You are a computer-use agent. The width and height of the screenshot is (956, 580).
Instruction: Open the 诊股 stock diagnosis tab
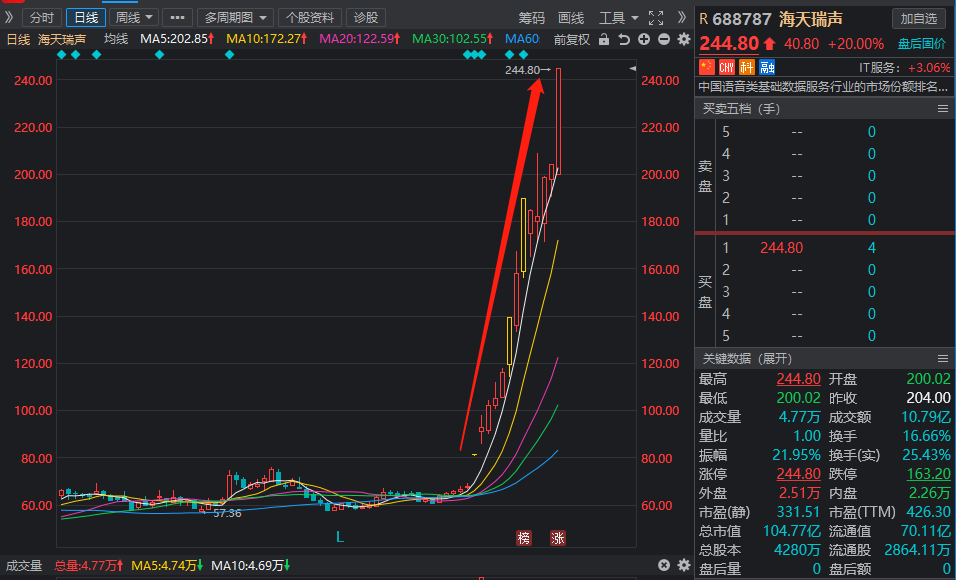pos(366,18)
